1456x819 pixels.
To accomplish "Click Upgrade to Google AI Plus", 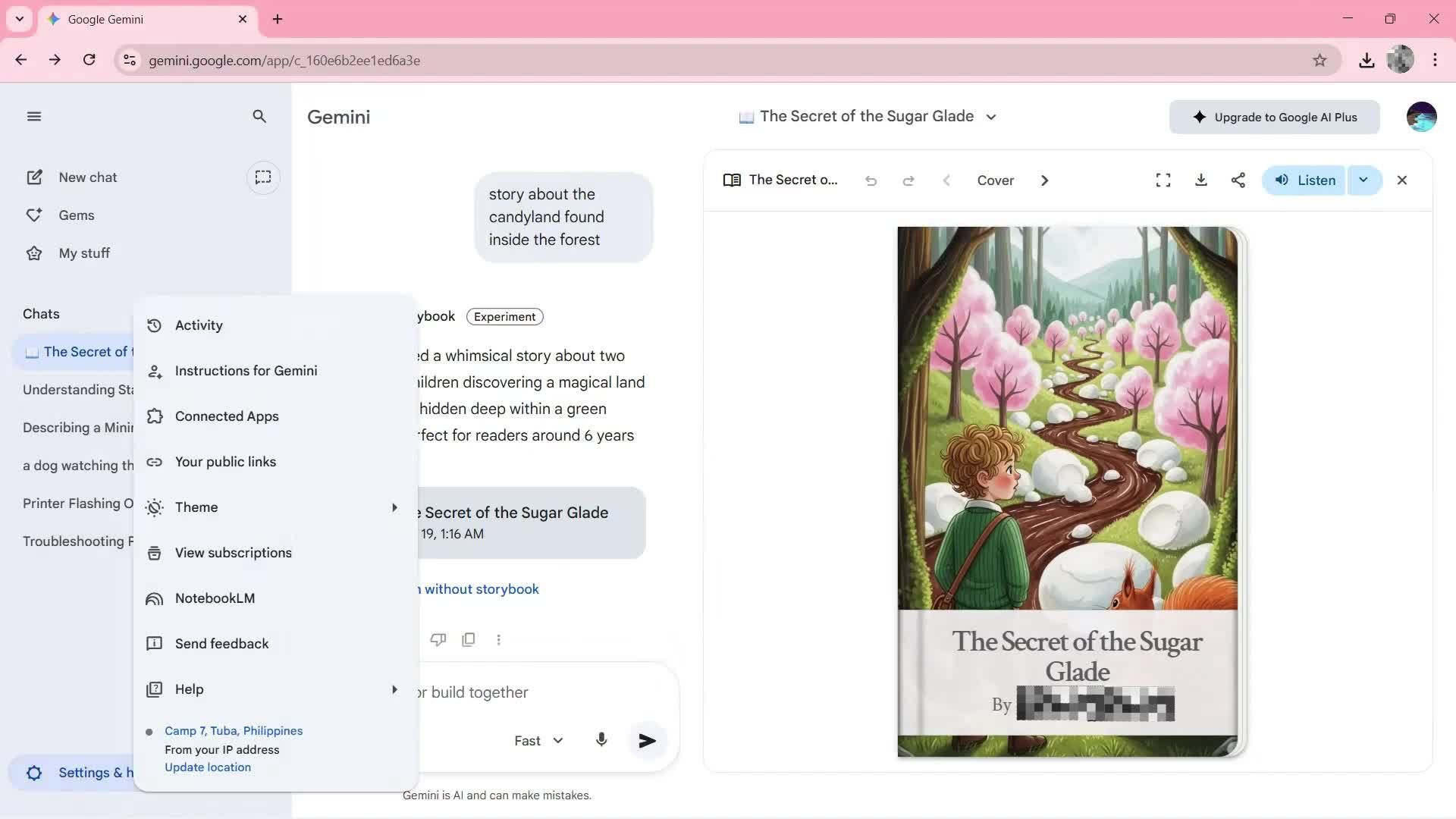I will tap(1274, 117).
